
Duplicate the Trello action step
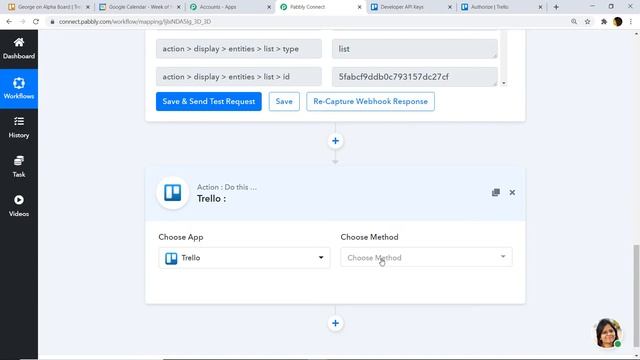(x=496, y=193)
